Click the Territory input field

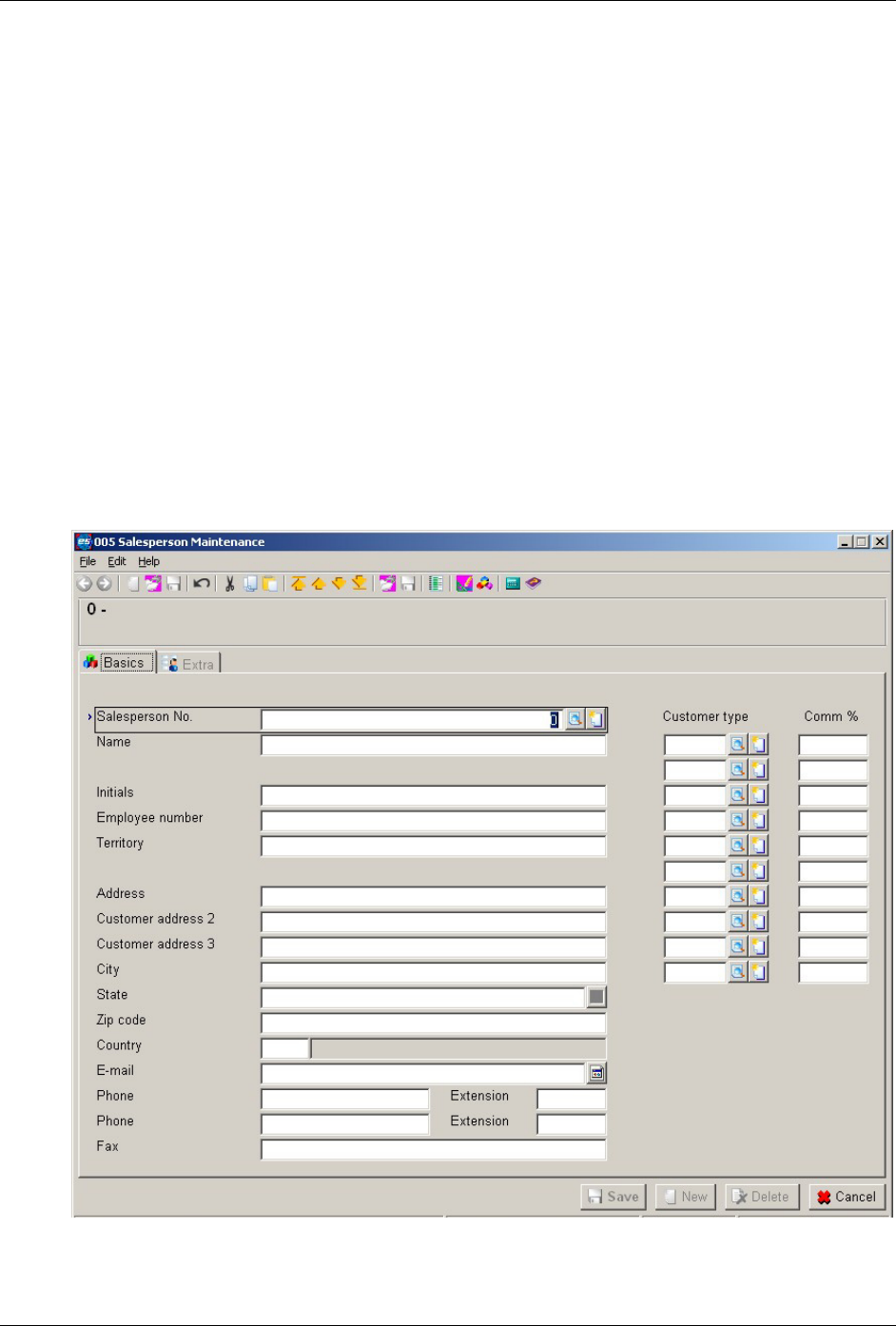434,847
